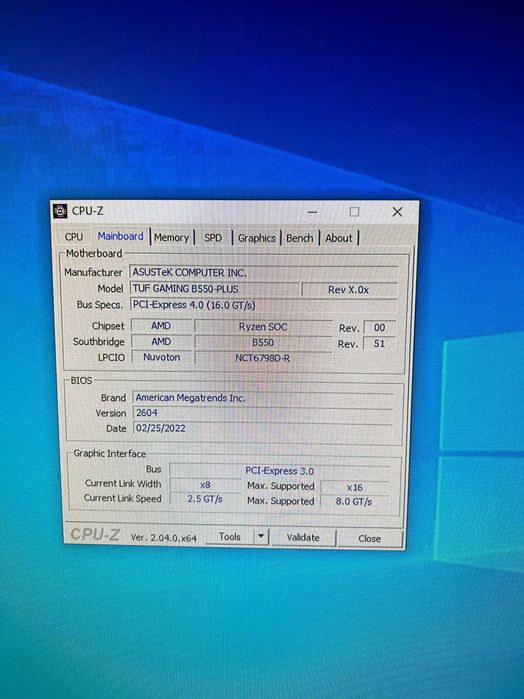Viewport: 524px width, 699px height.
Task: Click the current link width x8 value
Action: tap(205, 485)
